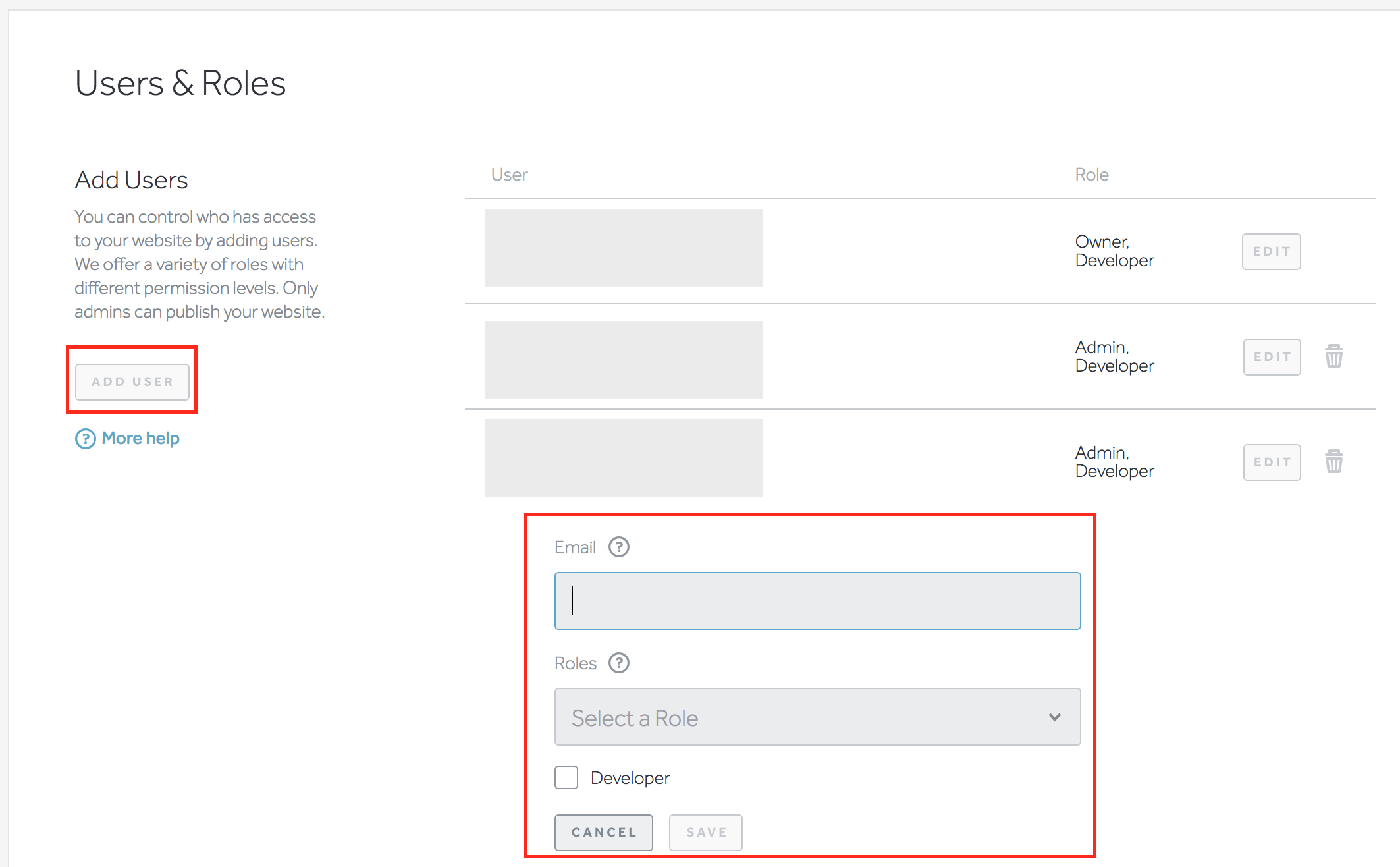1400x867 pixels.
Task: Focus the Email input field
Action: (817, 601)
